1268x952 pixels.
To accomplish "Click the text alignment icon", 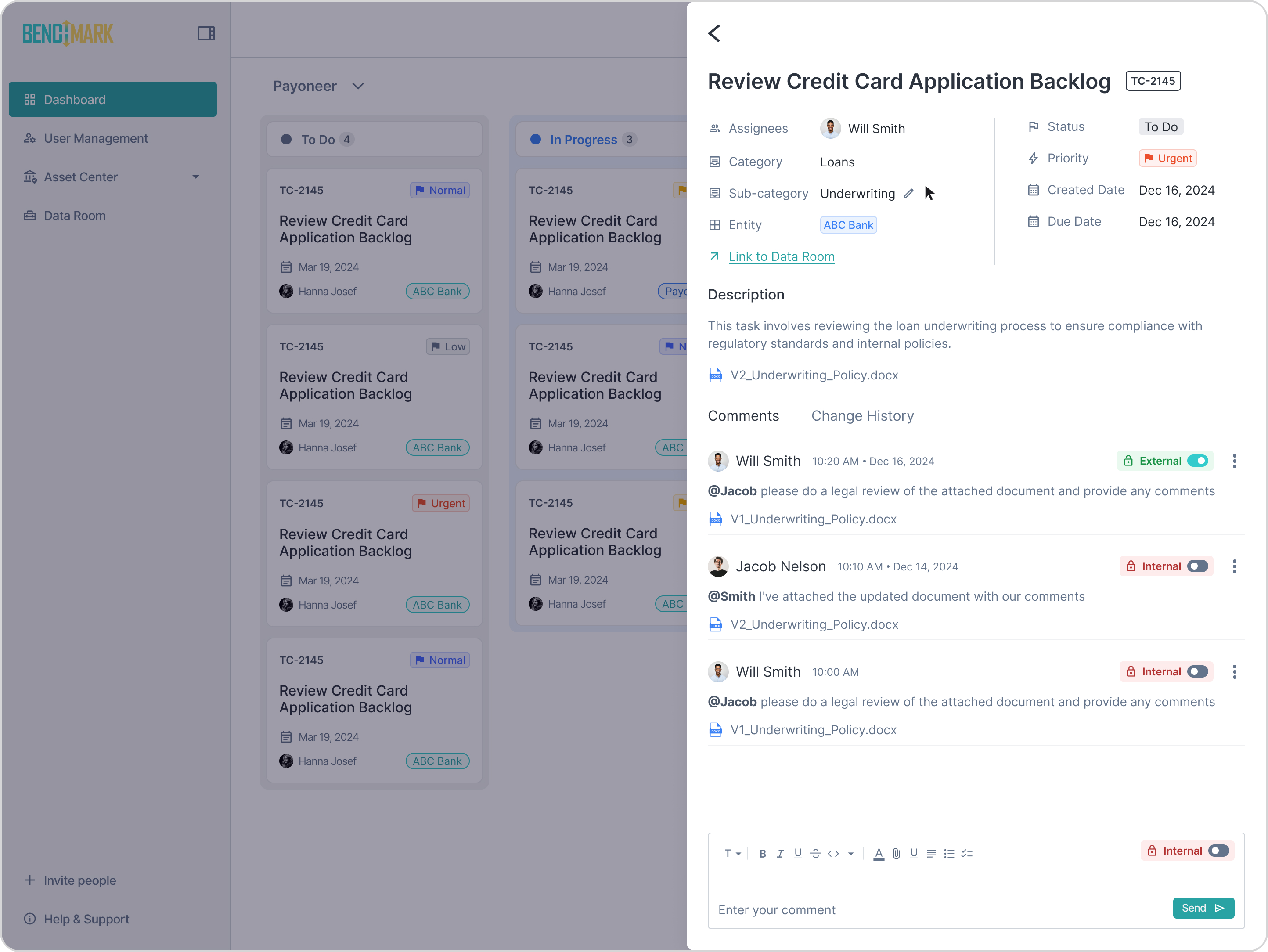I will tap(932, 853).
